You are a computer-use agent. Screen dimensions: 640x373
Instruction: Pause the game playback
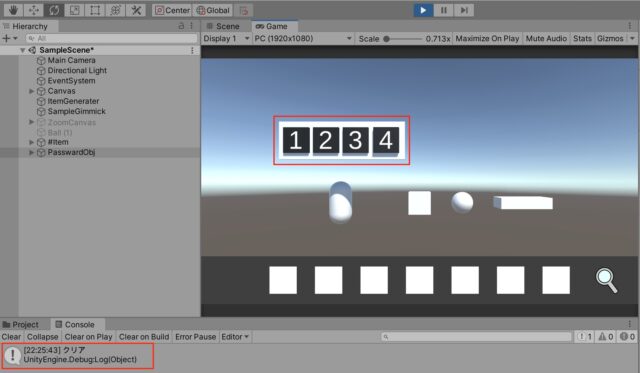444,10
